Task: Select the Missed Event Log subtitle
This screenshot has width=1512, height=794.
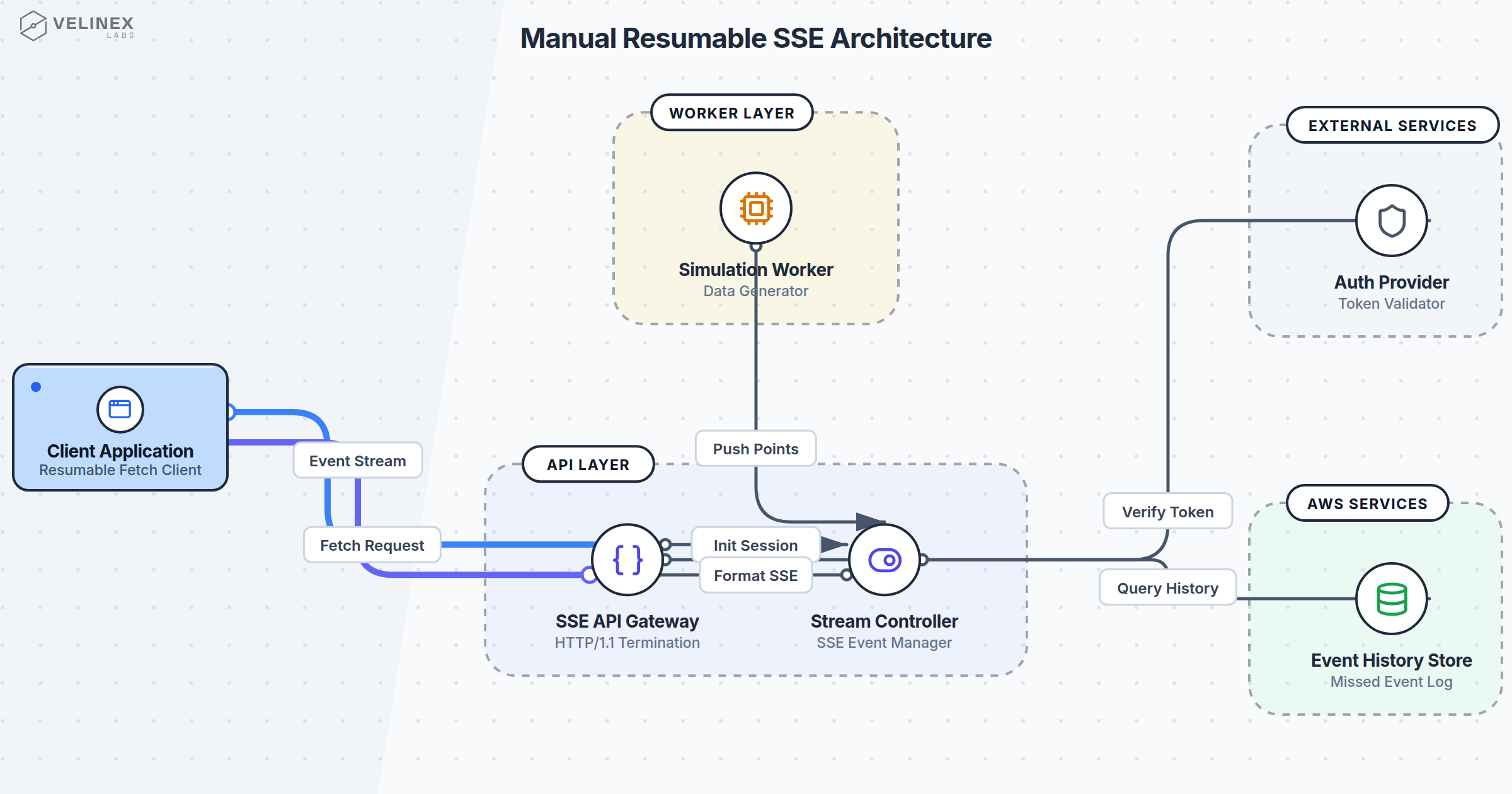Action: 1391,682
